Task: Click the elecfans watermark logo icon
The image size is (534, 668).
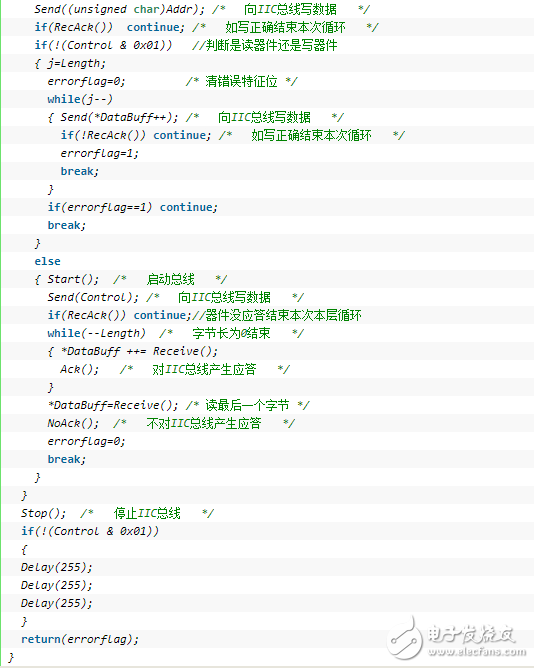Action: tap(404, 638)
